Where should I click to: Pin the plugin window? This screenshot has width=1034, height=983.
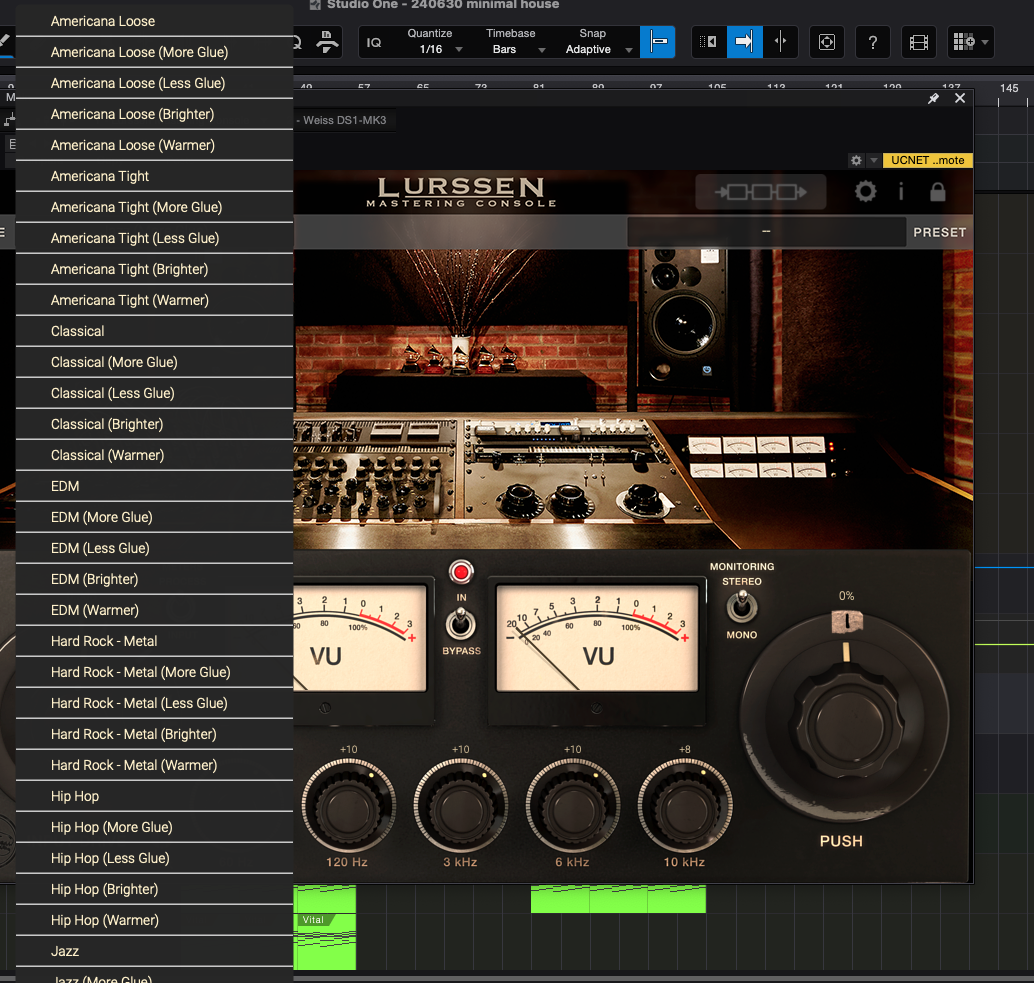933,98
